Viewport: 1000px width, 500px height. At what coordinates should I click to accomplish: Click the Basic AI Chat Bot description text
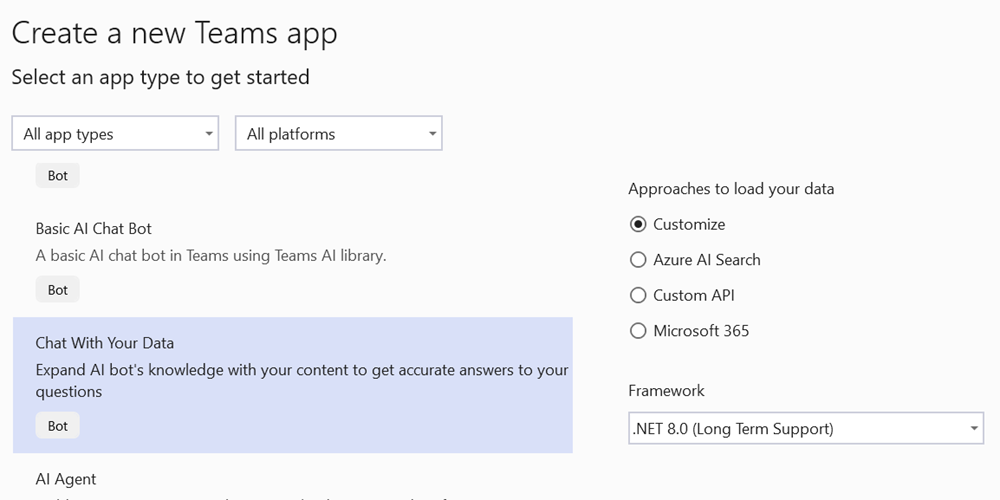click(211, 255)
